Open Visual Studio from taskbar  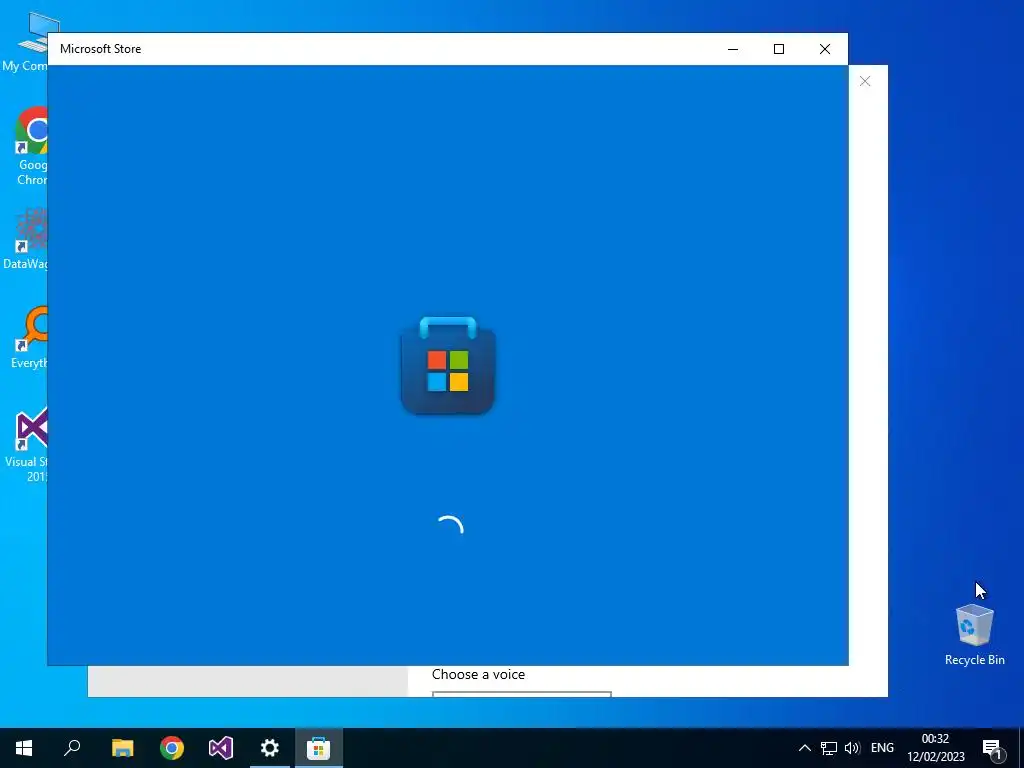(x=221, y=748)
